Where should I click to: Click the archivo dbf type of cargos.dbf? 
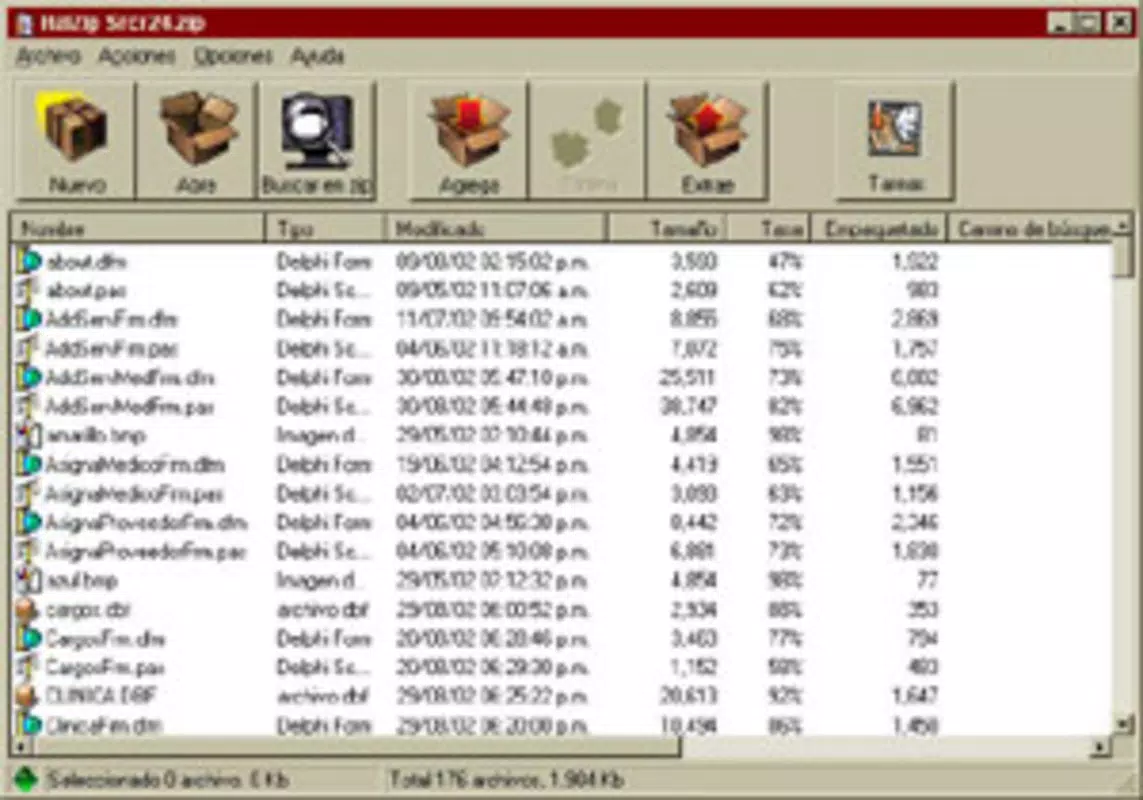[323, 610]
